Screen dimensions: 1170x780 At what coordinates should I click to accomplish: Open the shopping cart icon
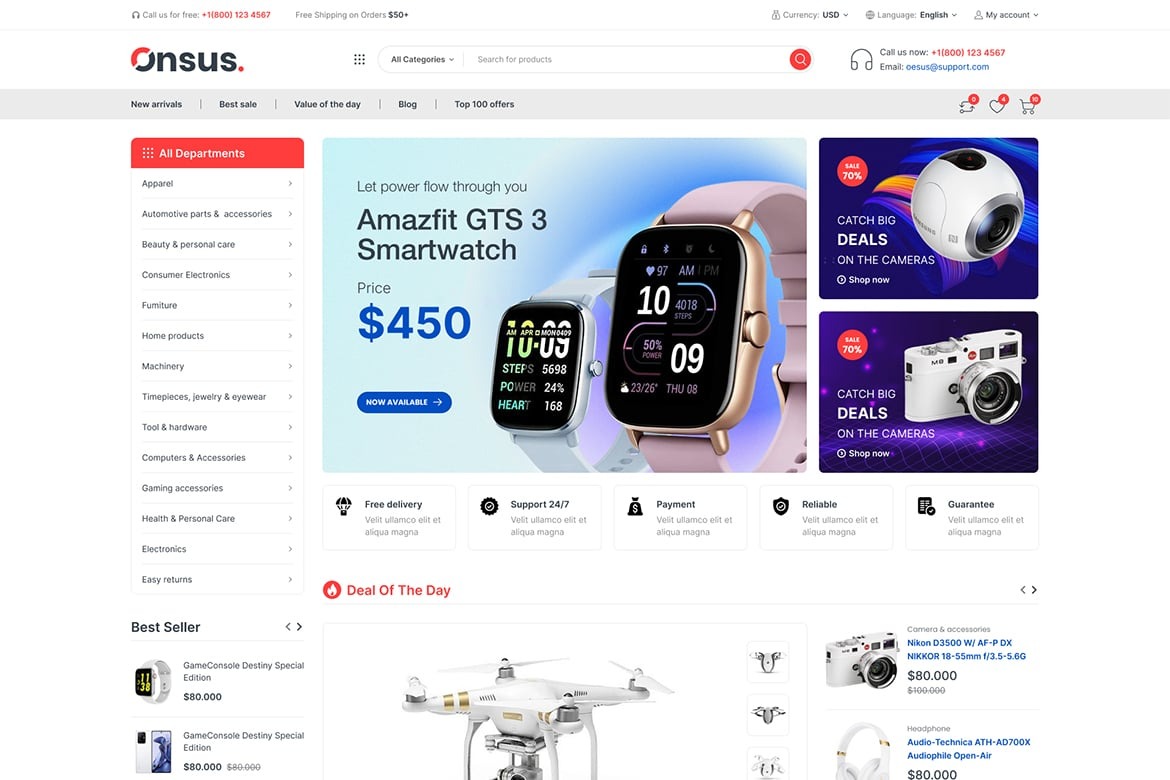click(1027, 106)
